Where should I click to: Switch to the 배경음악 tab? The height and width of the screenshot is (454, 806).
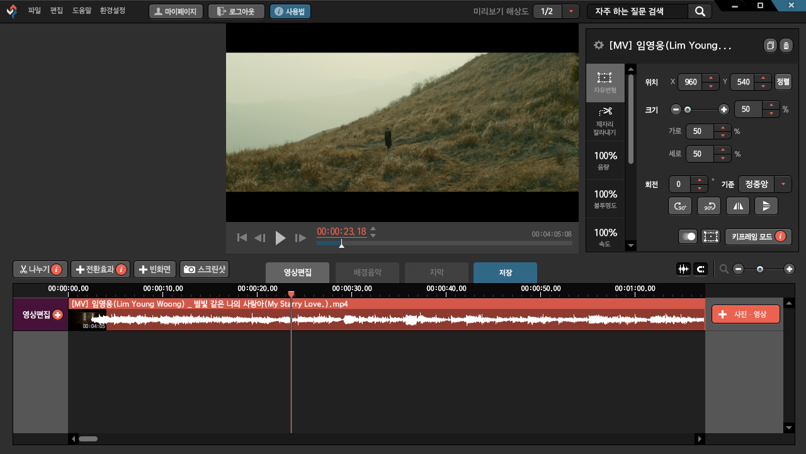(368, 273)
